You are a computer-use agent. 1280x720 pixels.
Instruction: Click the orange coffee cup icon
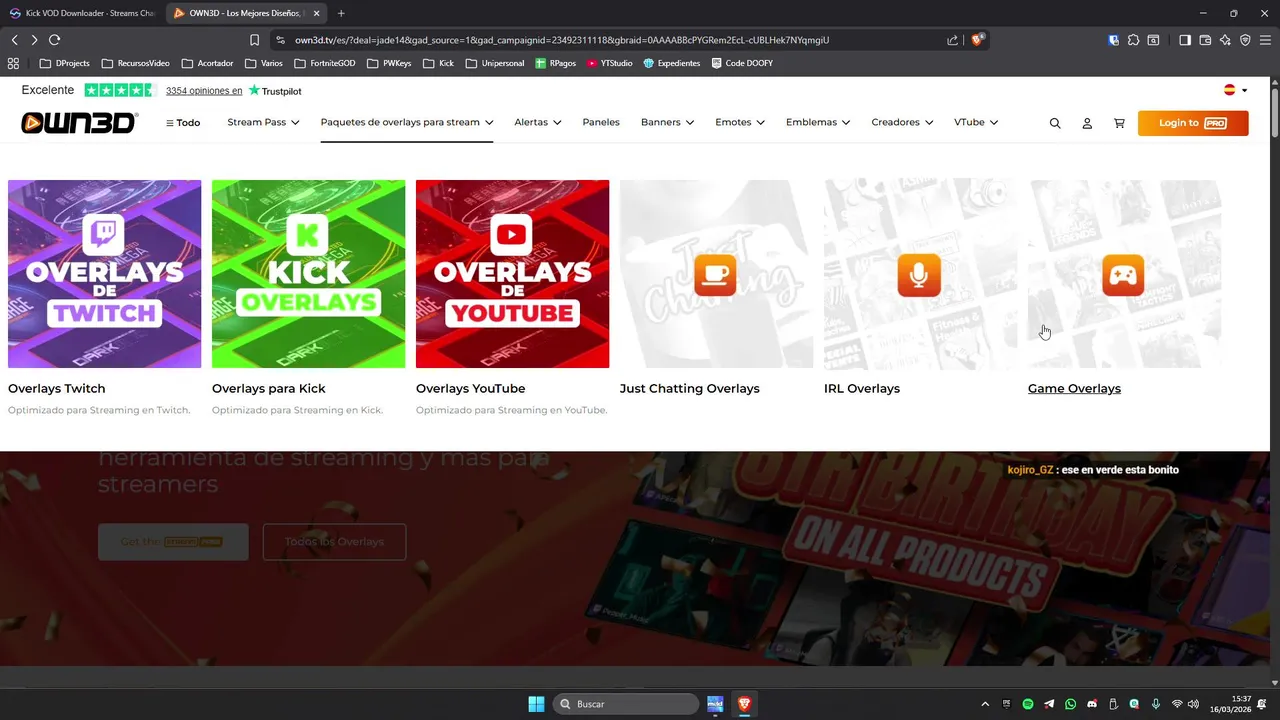click(x=715, y=275)
